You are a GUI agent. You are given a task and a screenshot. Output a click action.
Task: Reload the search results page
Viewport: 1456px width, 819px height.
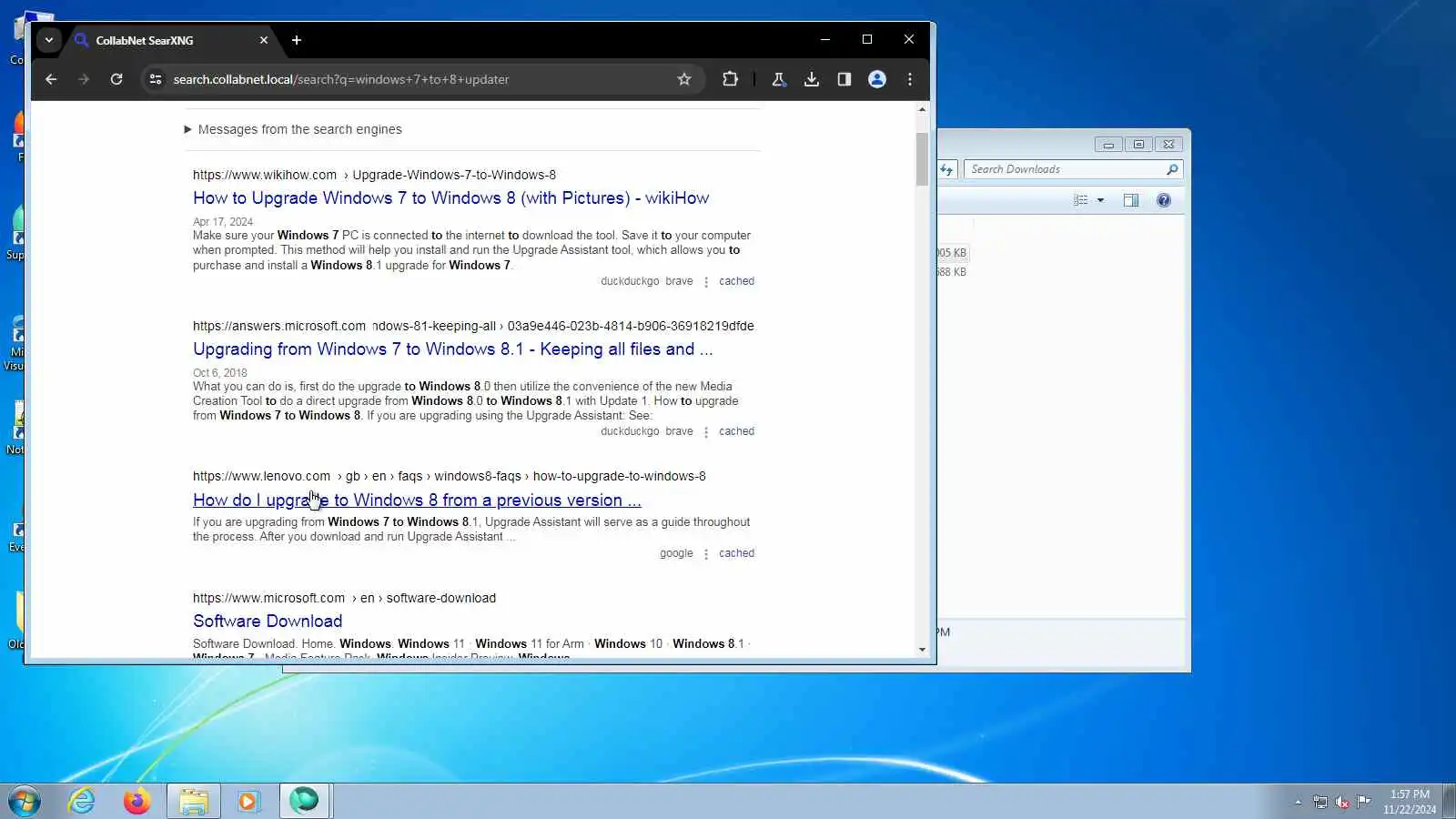(116, 79)
